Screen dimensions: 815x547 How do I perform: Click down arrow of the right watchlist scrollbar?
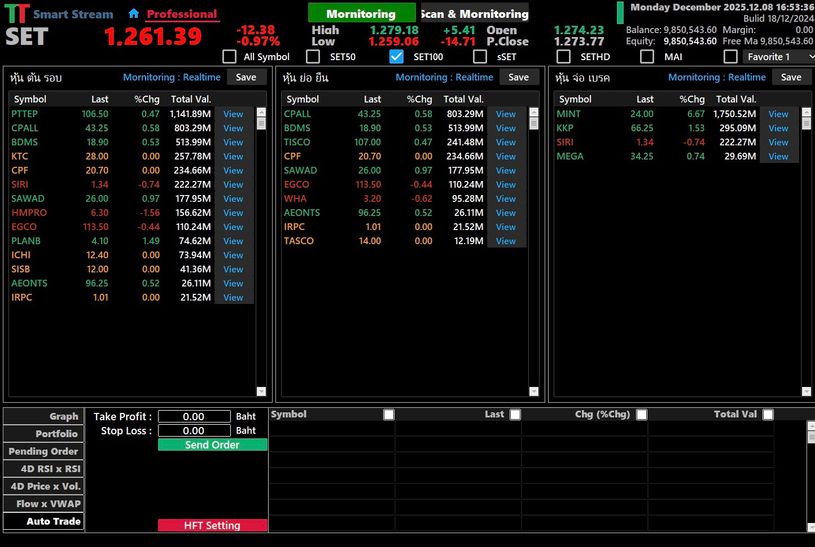[x=806, y=392]
